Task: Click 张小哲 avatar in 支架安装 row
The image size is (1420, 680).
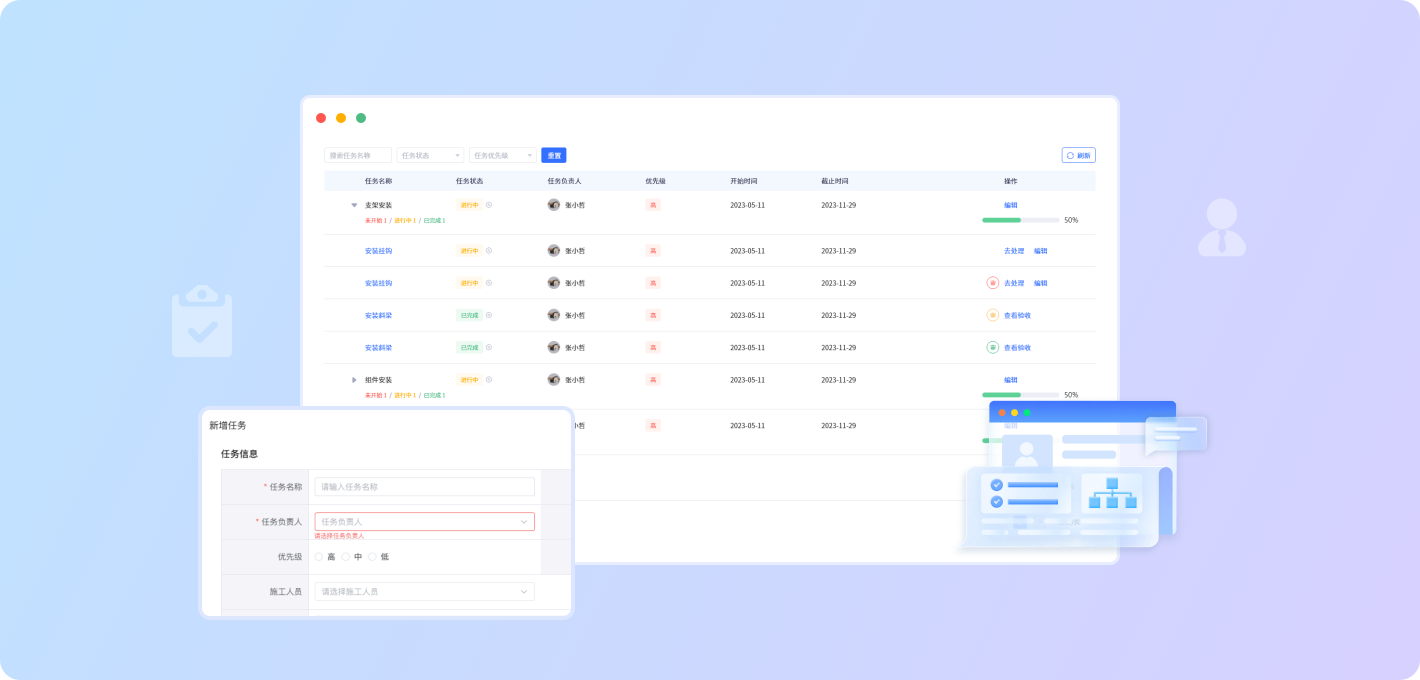Action: pos(554,205)
